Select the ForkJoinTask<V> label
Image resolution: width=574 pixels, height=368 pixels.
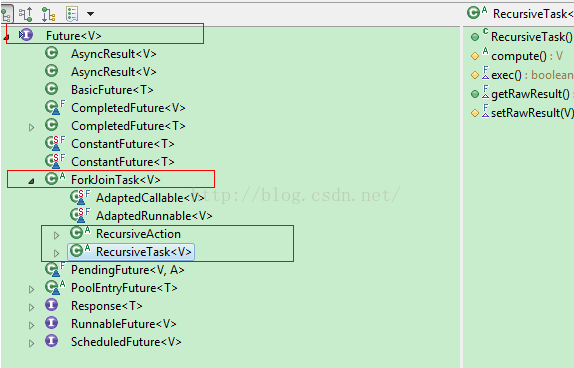click(x=116, y=180)
